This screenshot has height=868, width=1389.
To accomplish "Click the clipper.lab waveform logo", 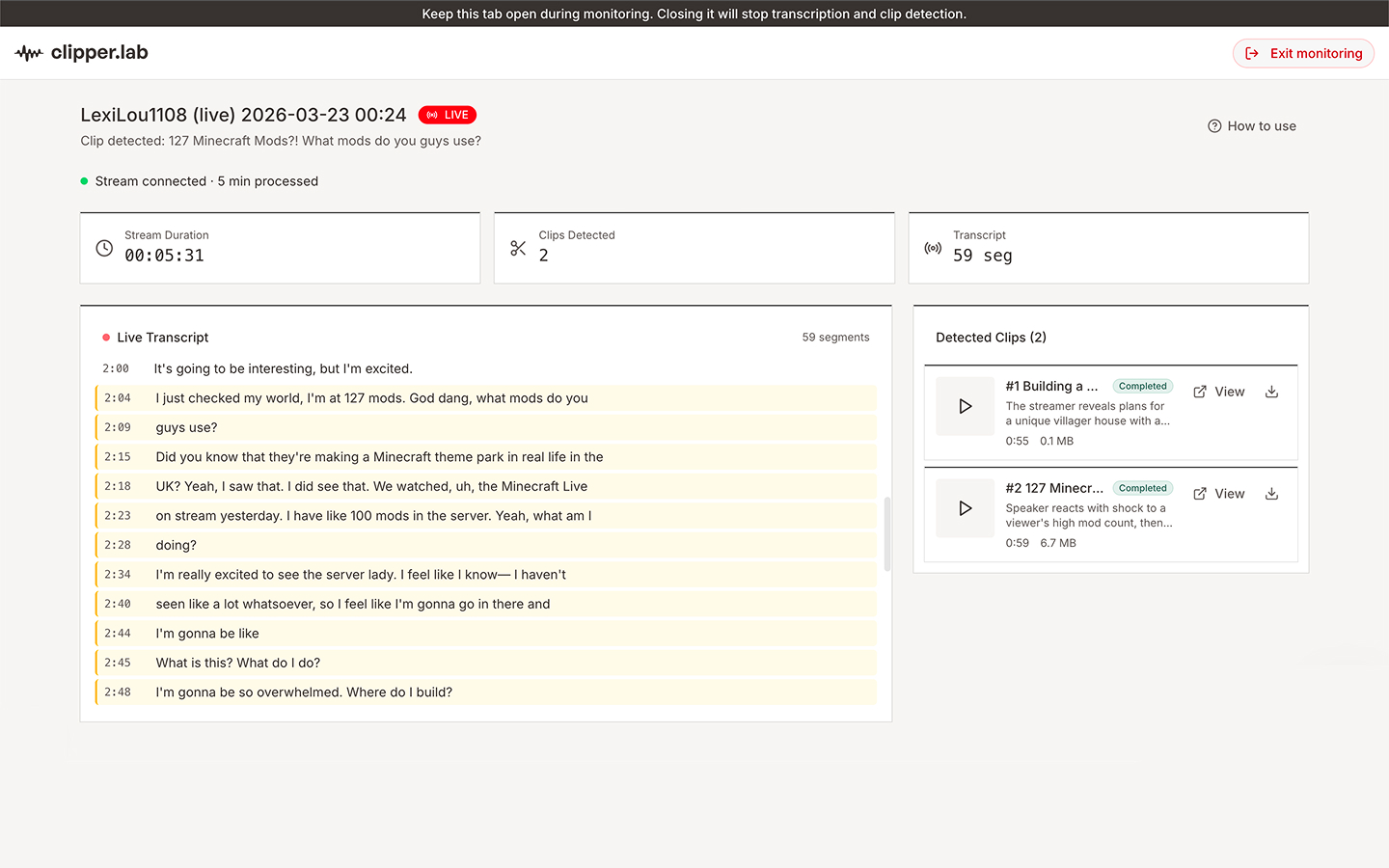I will click(x=30, y=53).
